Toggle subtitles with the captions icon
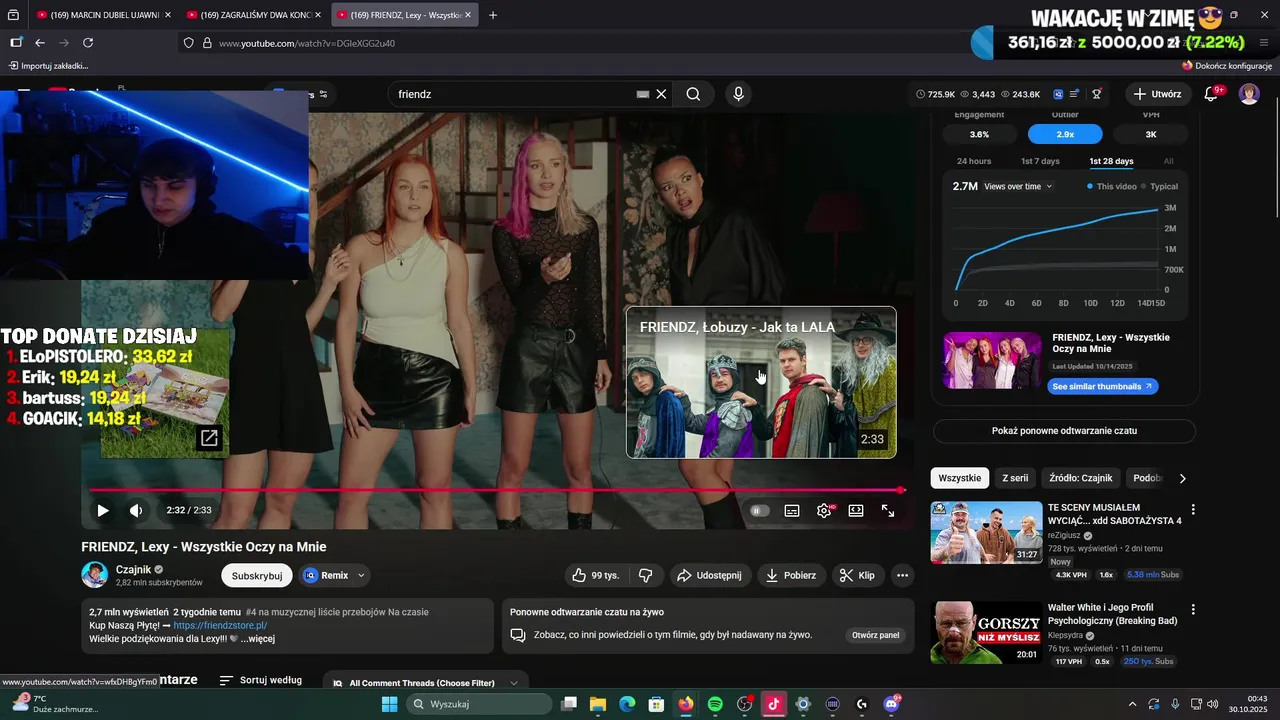 pyautogui.click(x=792, y=510)
